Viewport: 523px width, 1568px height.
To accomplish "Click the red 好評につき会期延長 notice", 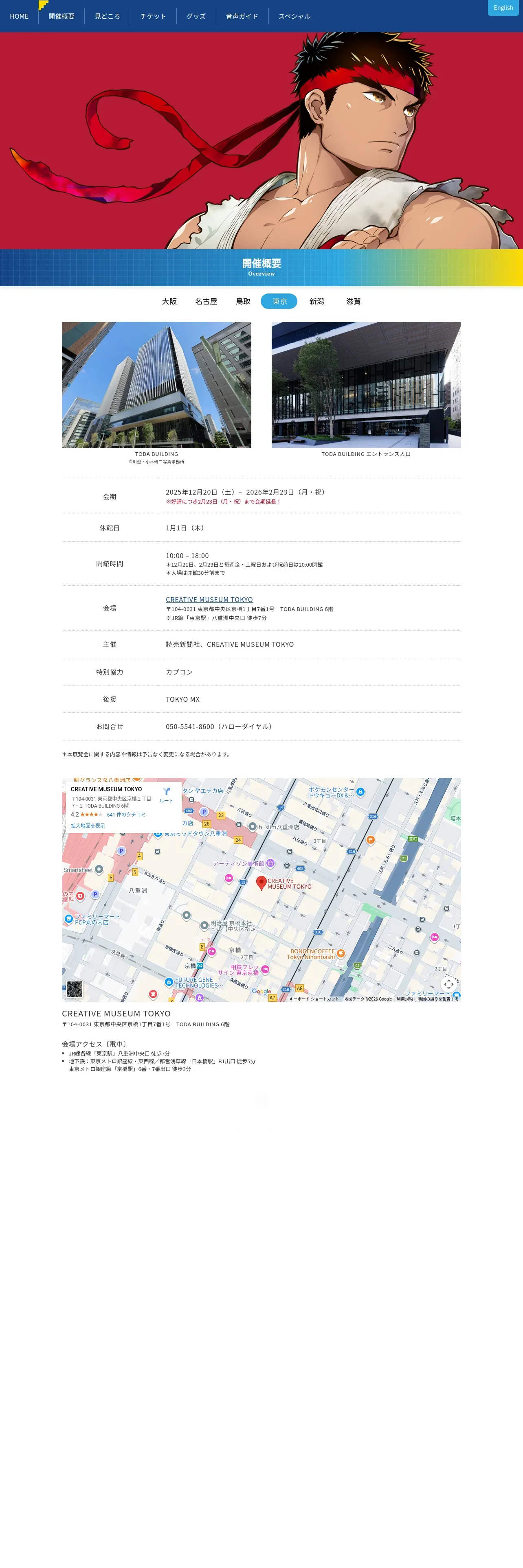I will coord(224,501).
